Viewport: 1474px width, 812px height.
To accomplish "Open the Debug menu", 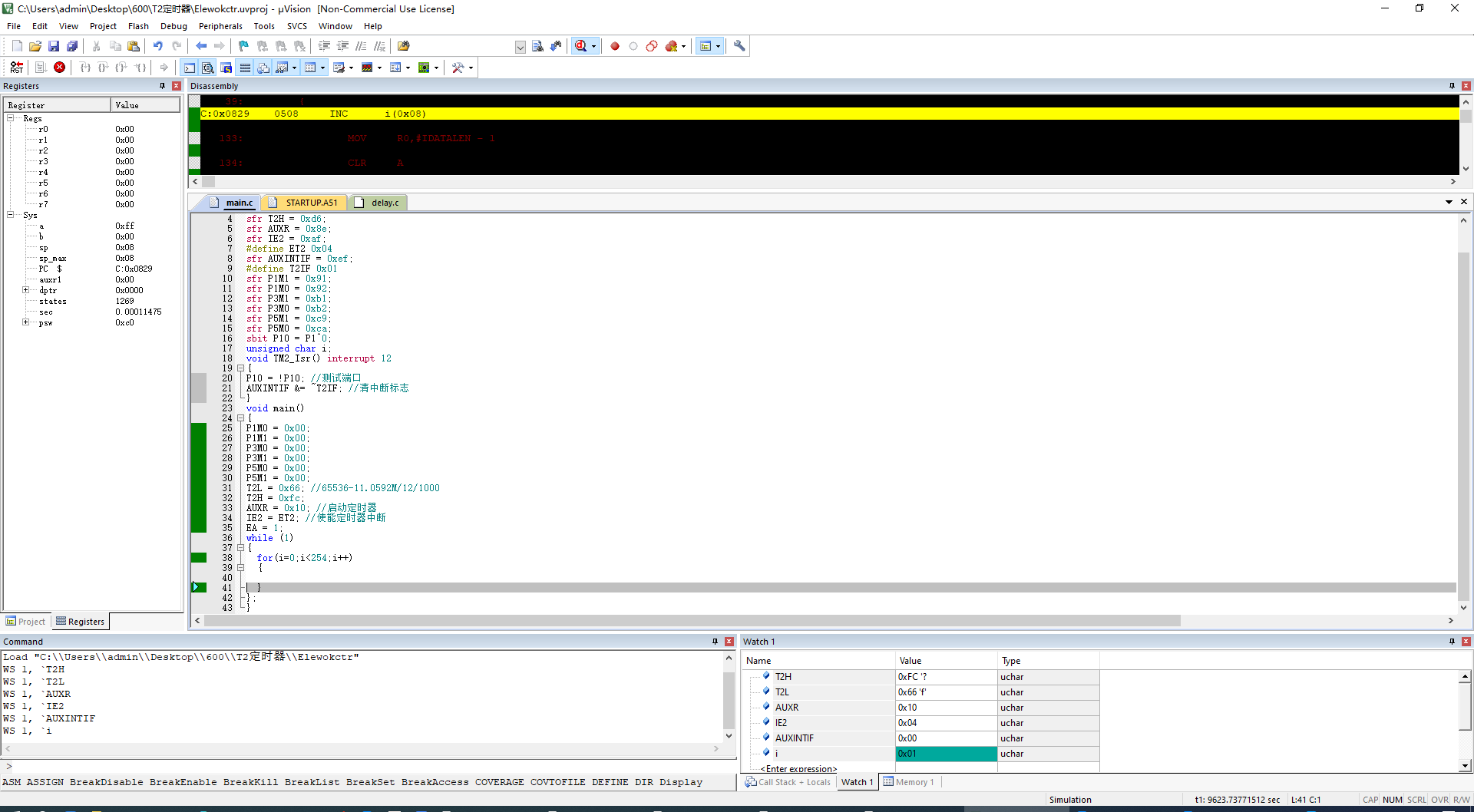I will (174, 26).
